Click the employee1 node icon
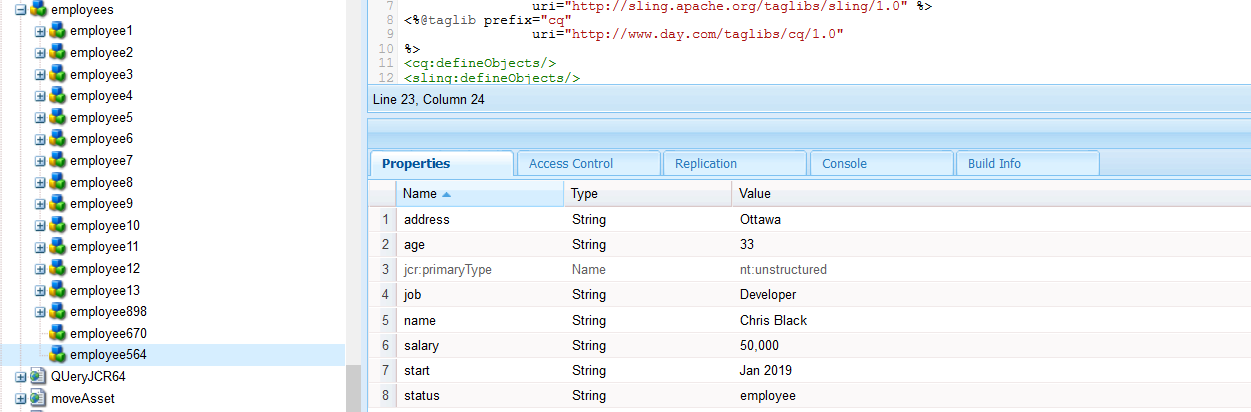Screen dimensions: 1251x412 point(57,31)
